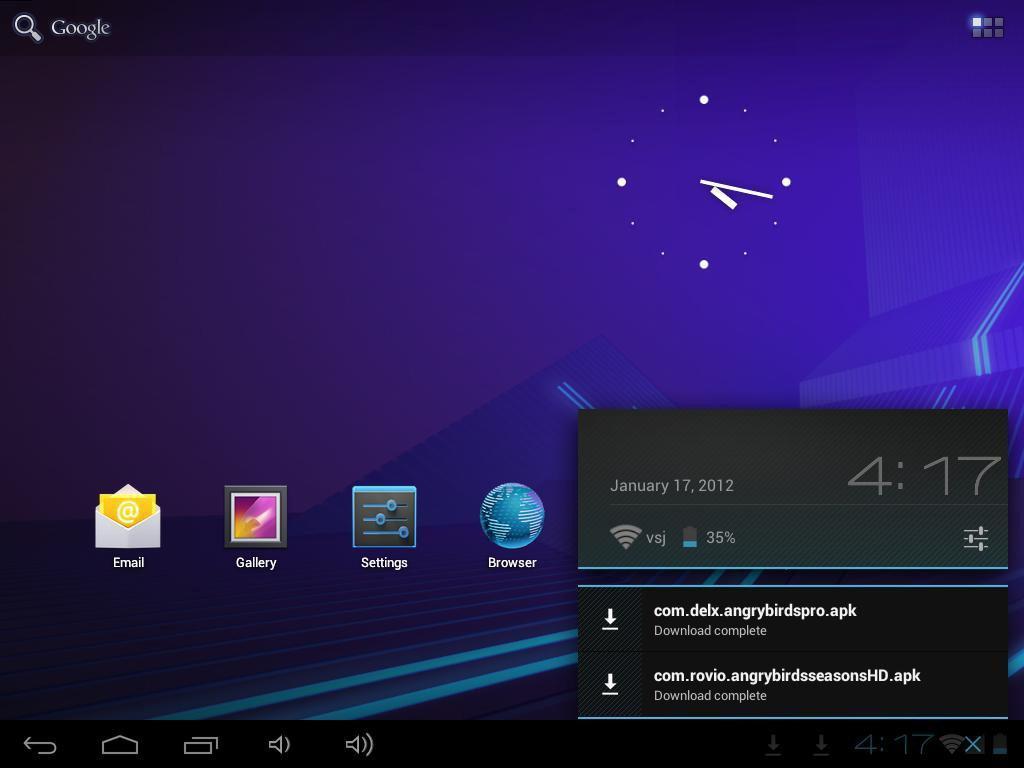The width and height of the screenshot is (1024, 768).
Task: Click the January 17, 2012 date
Action: point(671,485)
